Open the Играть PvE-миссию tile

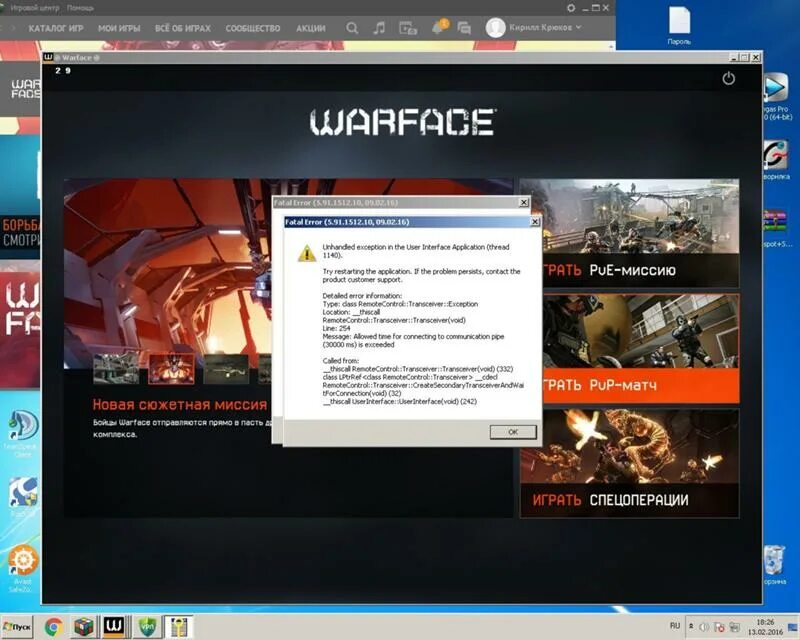(x=630, y=233)
